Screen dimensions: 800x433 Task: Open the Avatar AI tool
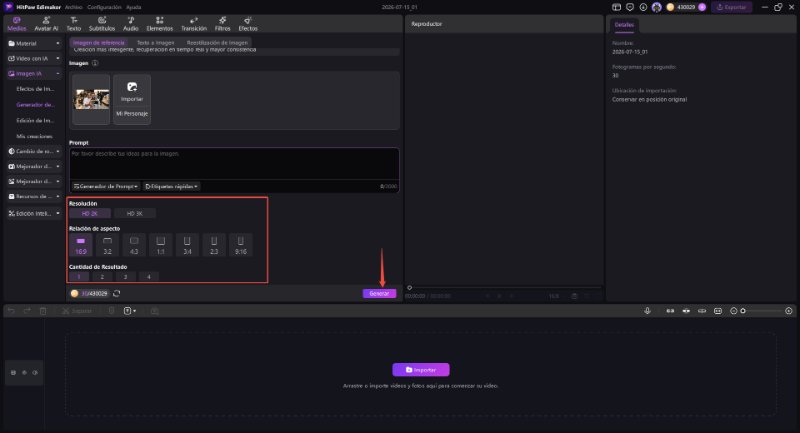46,23
